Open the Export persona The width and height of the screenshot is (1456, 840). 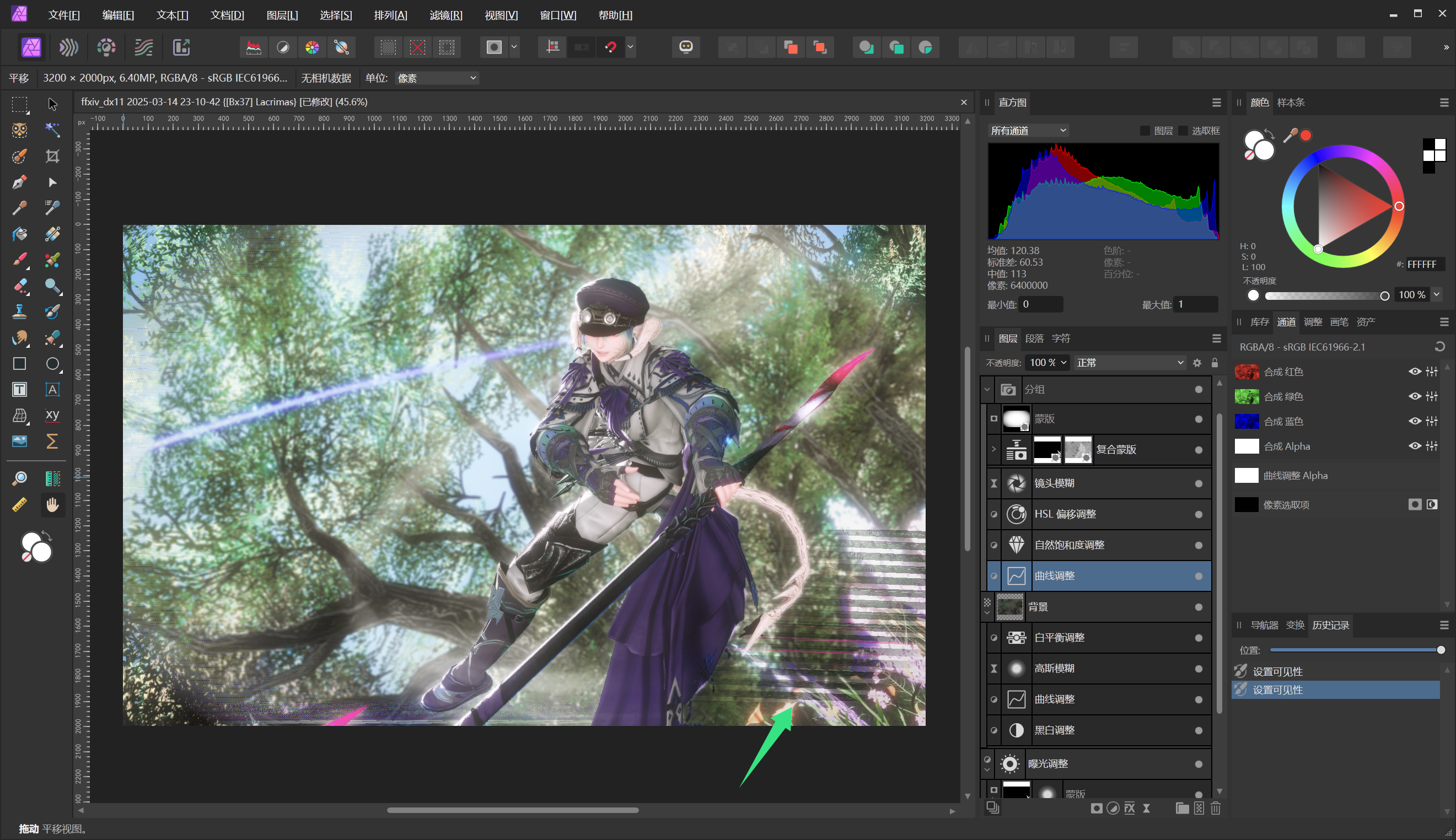181,47
